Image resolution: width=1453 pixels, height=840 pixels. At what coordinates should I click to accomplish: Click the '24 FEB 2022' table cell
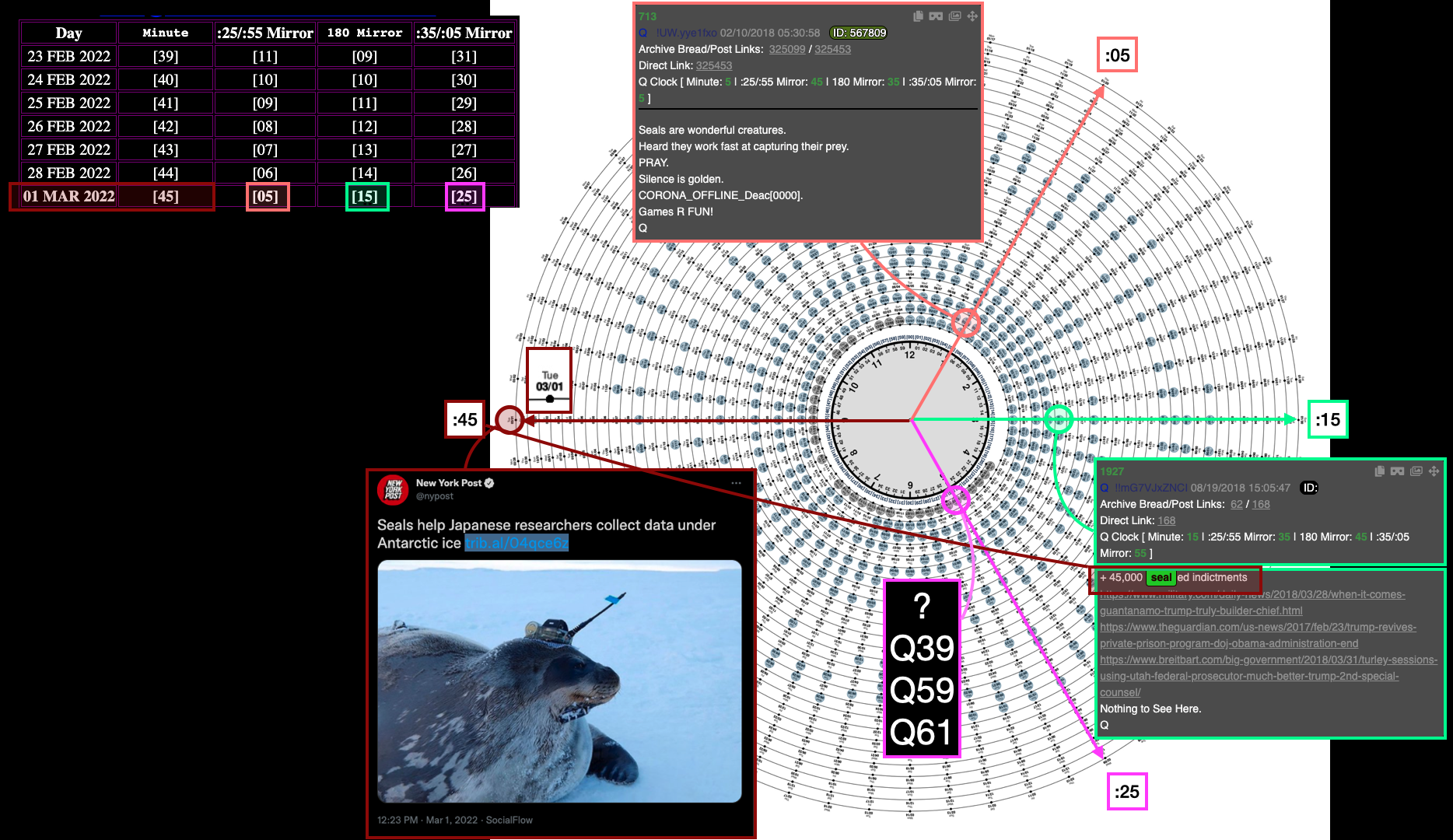click(68, 79)
